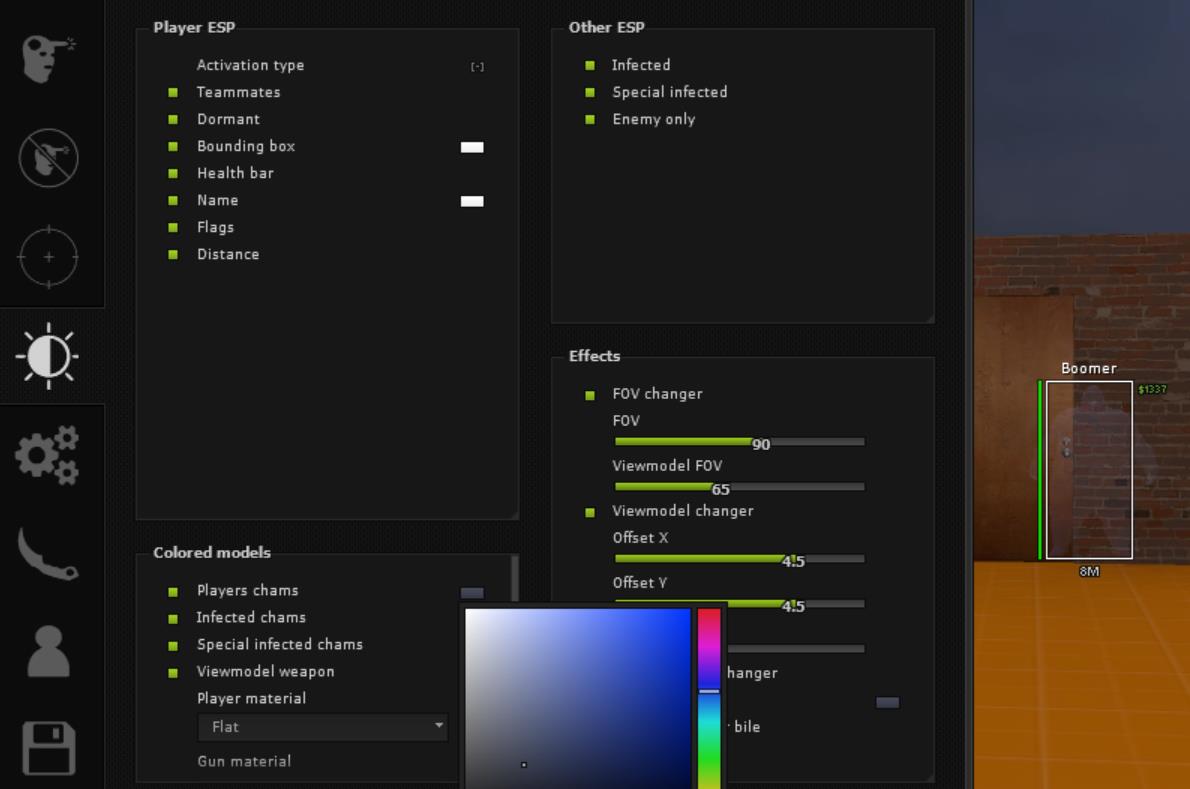Screen dimensions: 1190x789
Task: Click the Name color swatch
Action: point(472,201)
